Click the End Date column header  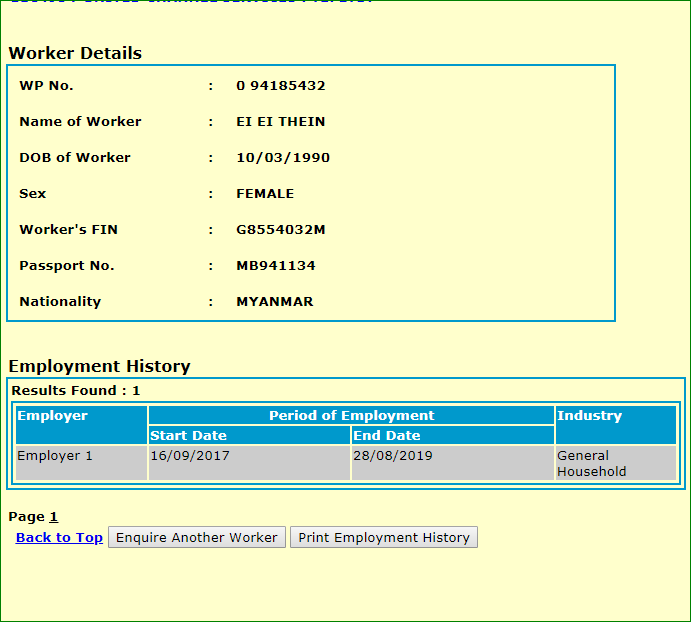coord(387,436)
